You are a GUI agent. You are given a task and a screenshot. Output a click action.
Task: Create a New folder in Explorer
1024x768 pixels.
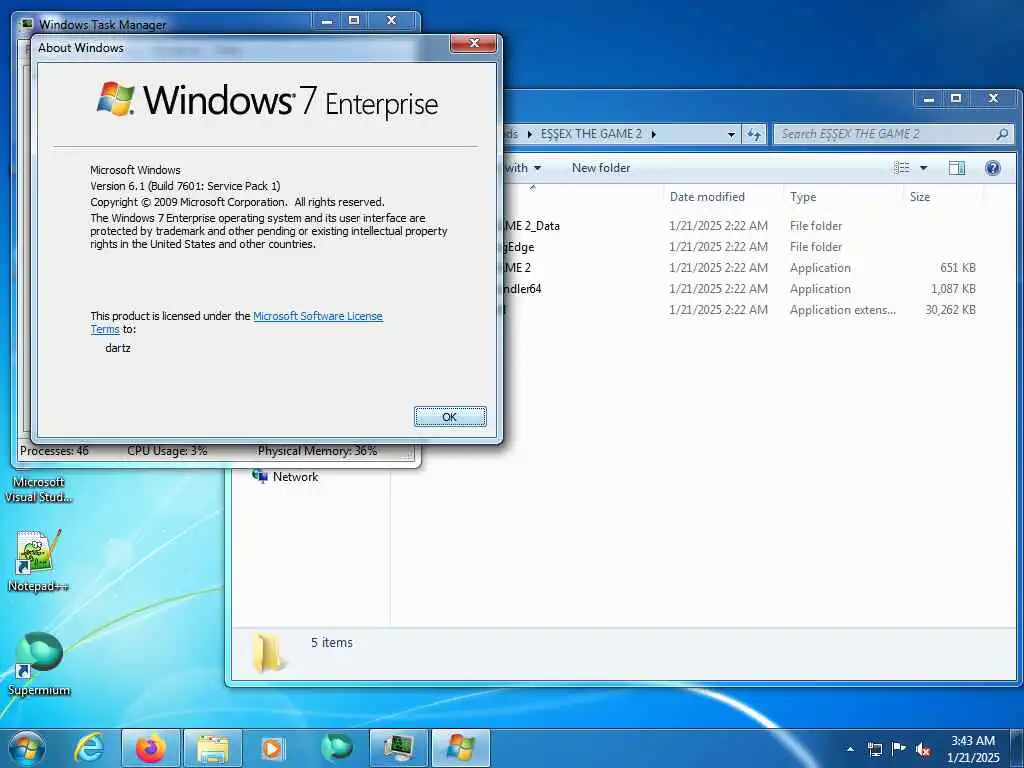(x=601, y=168)
